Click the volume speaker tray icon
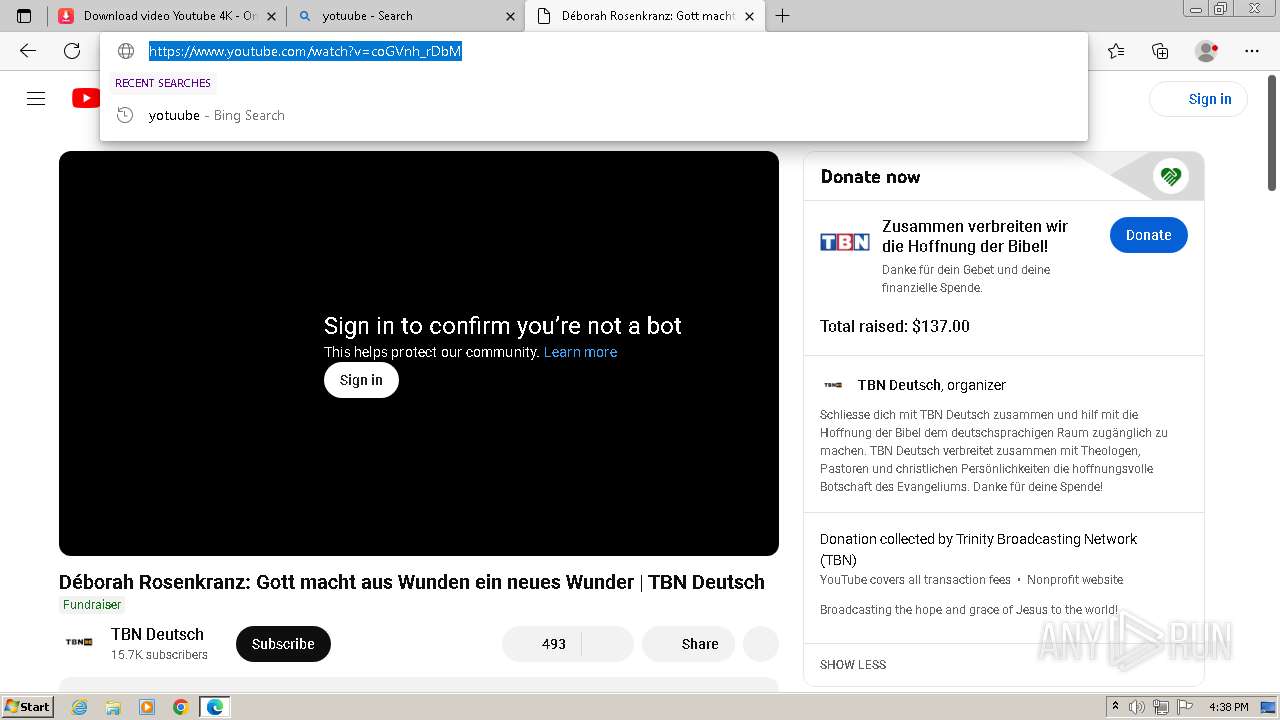The height and width of the screenshot is (720, 1280). click(1138, 707)
